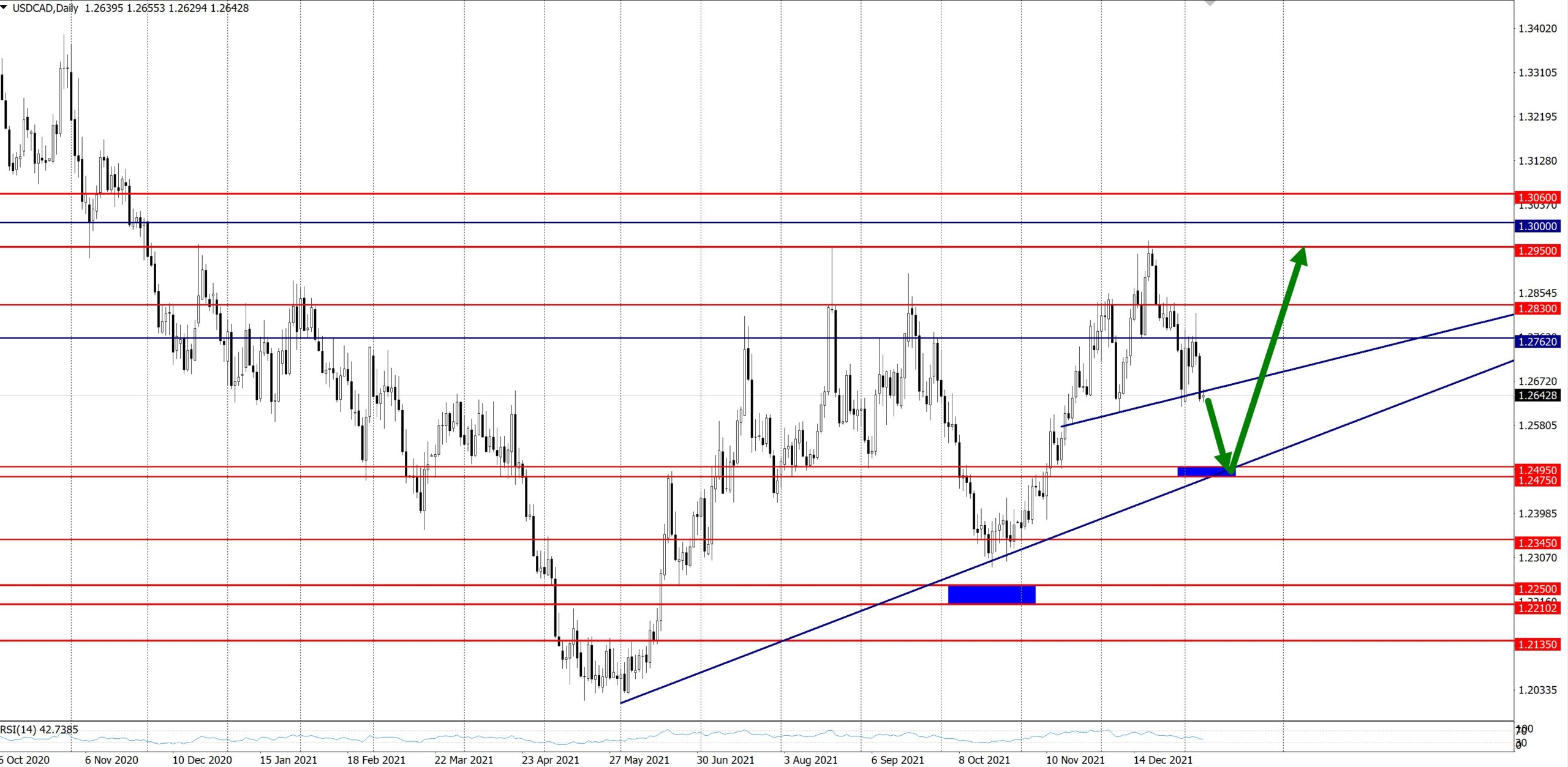Screen dimensions: 1568x767
Task: Click the 27 May 2021 date label
Action: coord(639,760)
